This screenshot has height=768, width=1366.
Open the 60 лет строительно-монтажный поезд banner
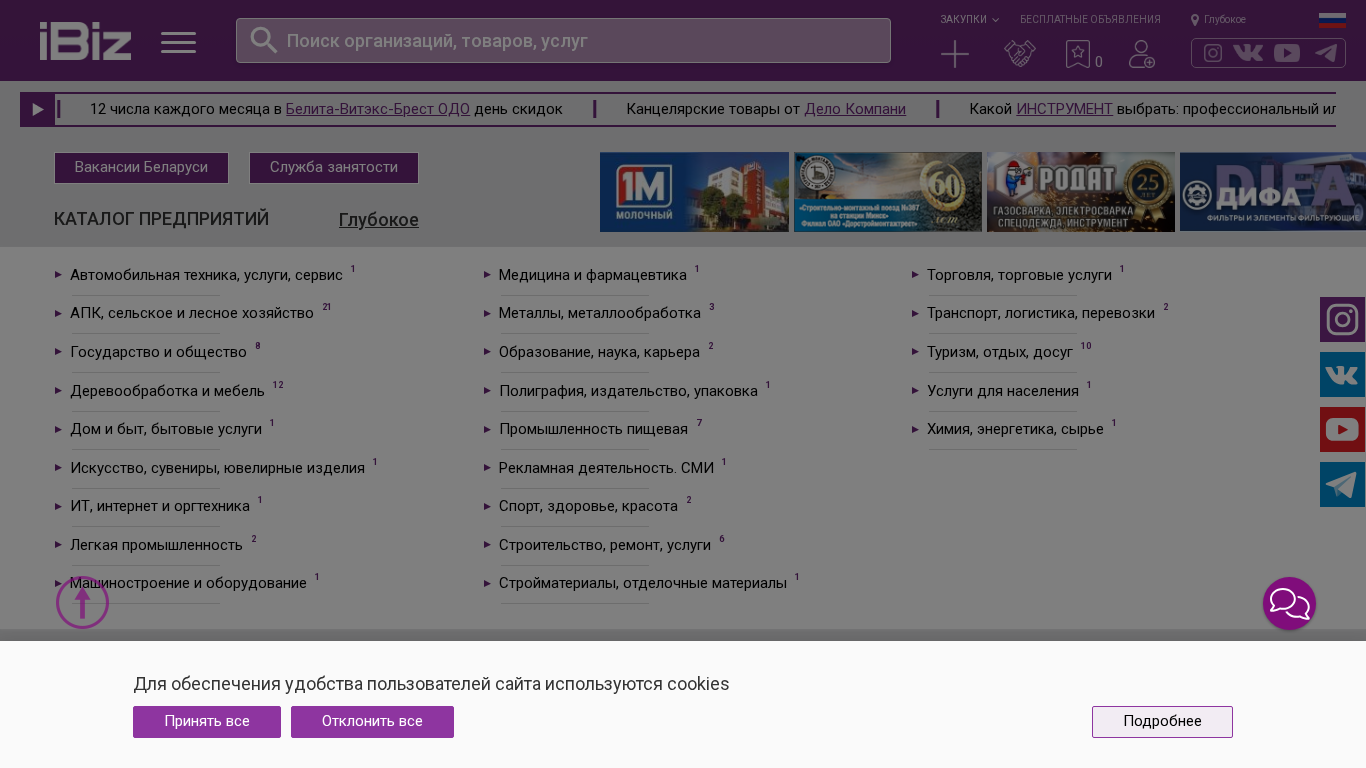(x=888, y=192)
